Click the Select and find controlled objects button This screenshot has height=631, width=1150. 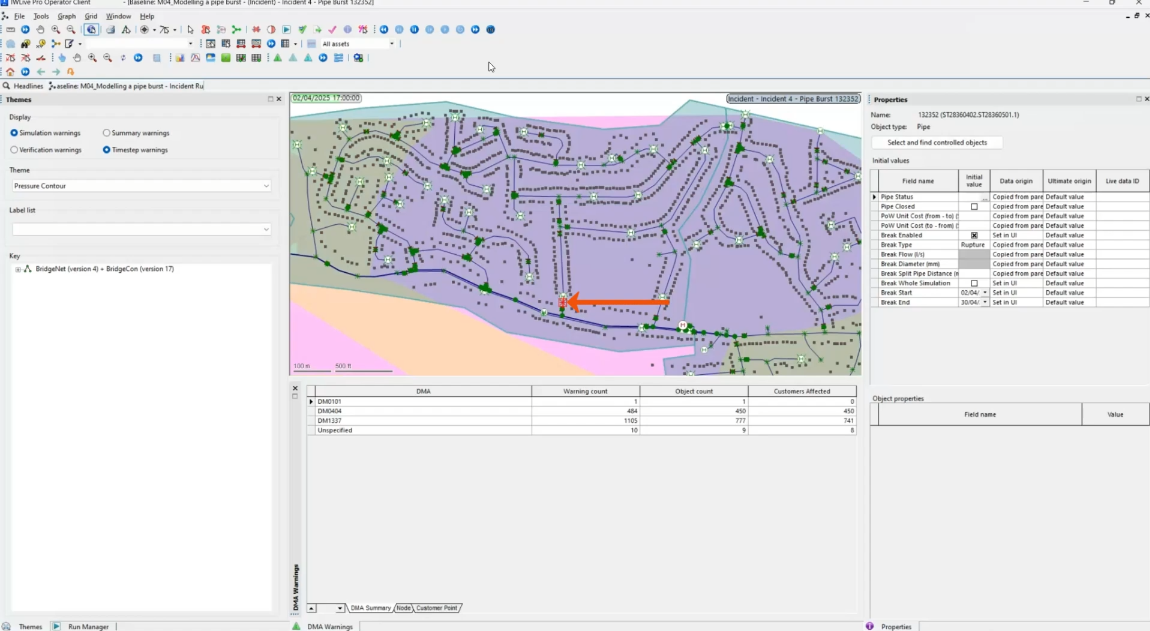[x=937, y=142]
